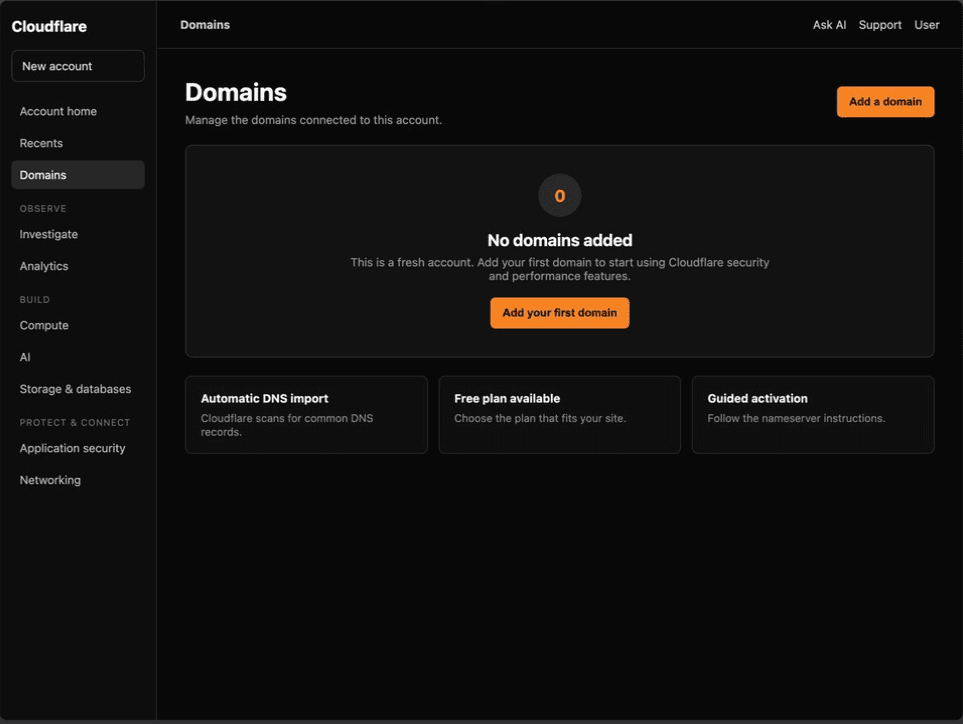Click the Domains breadcrumb in header
This screenshot has width=963, height=724.
[205, 25]
